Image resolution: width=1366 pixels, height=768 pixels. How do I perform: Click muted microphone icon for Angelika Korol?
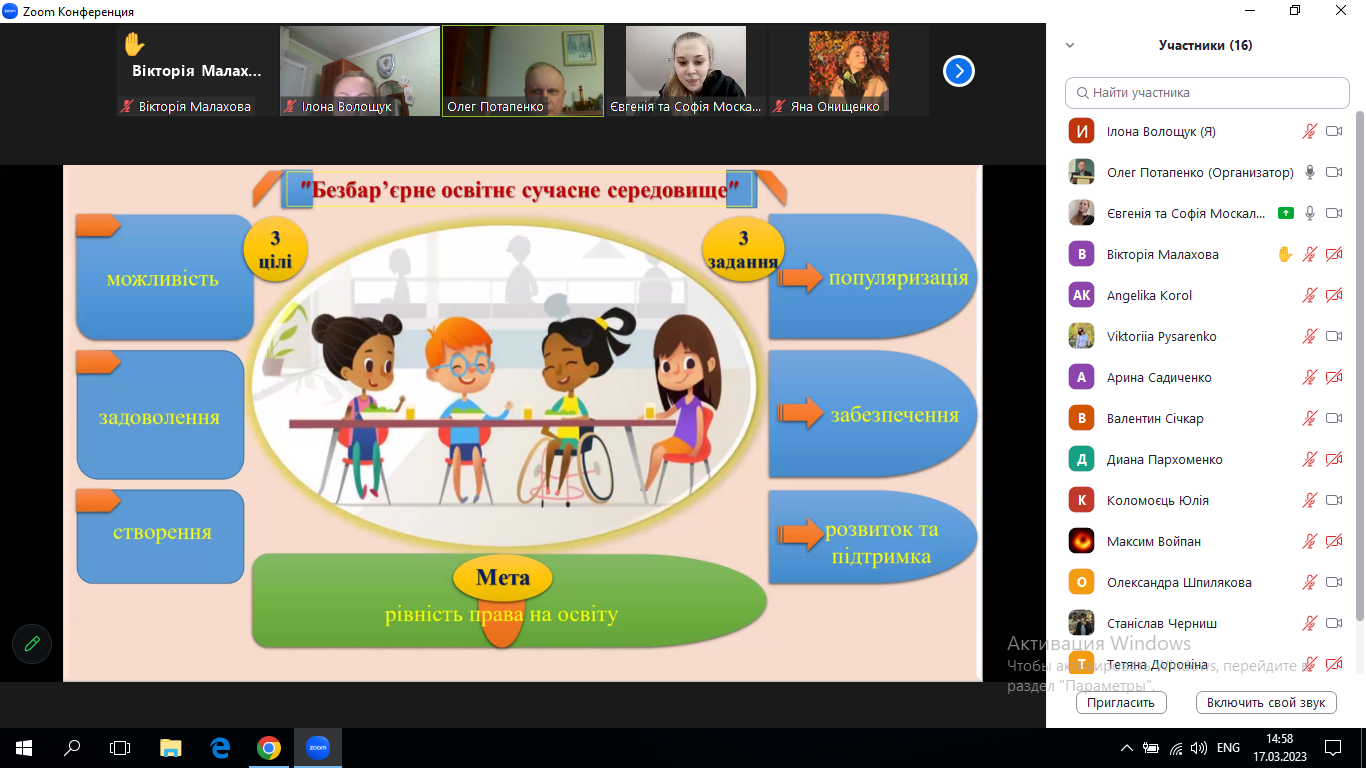point(1310,295)
